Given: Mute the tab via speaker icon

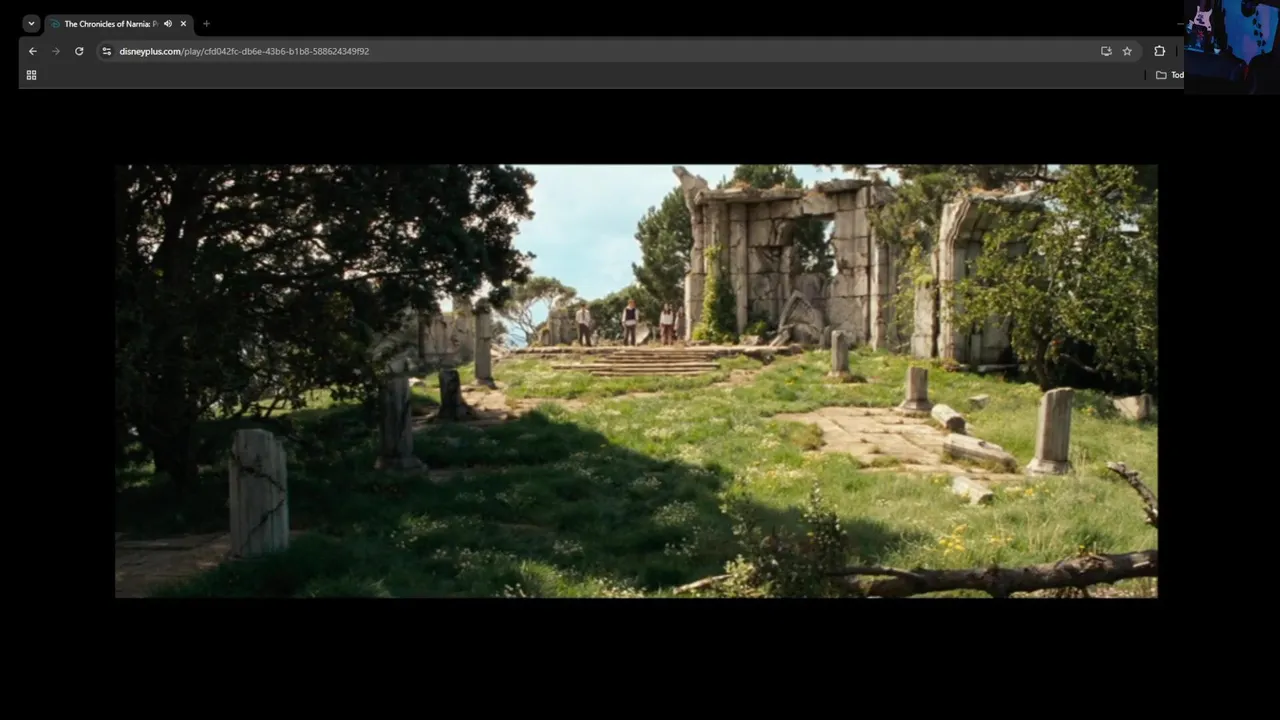Looking at the screenshot, I should pos(168,24).
